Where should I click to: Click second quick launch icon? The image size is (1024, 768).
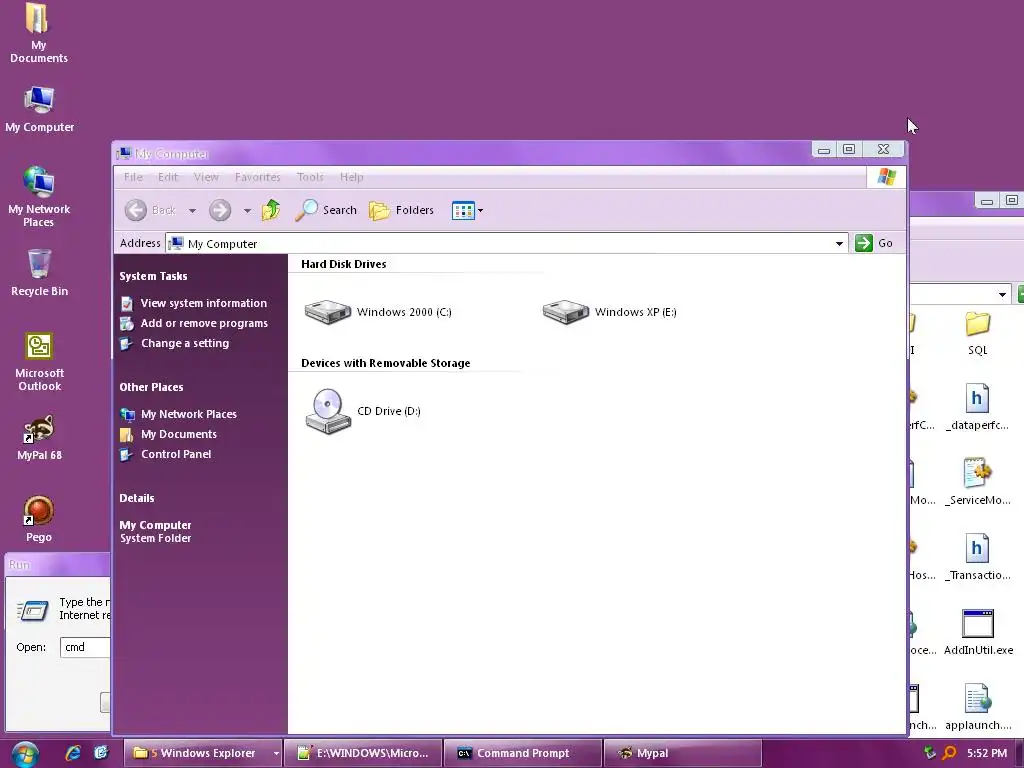[x=101, y=753]
